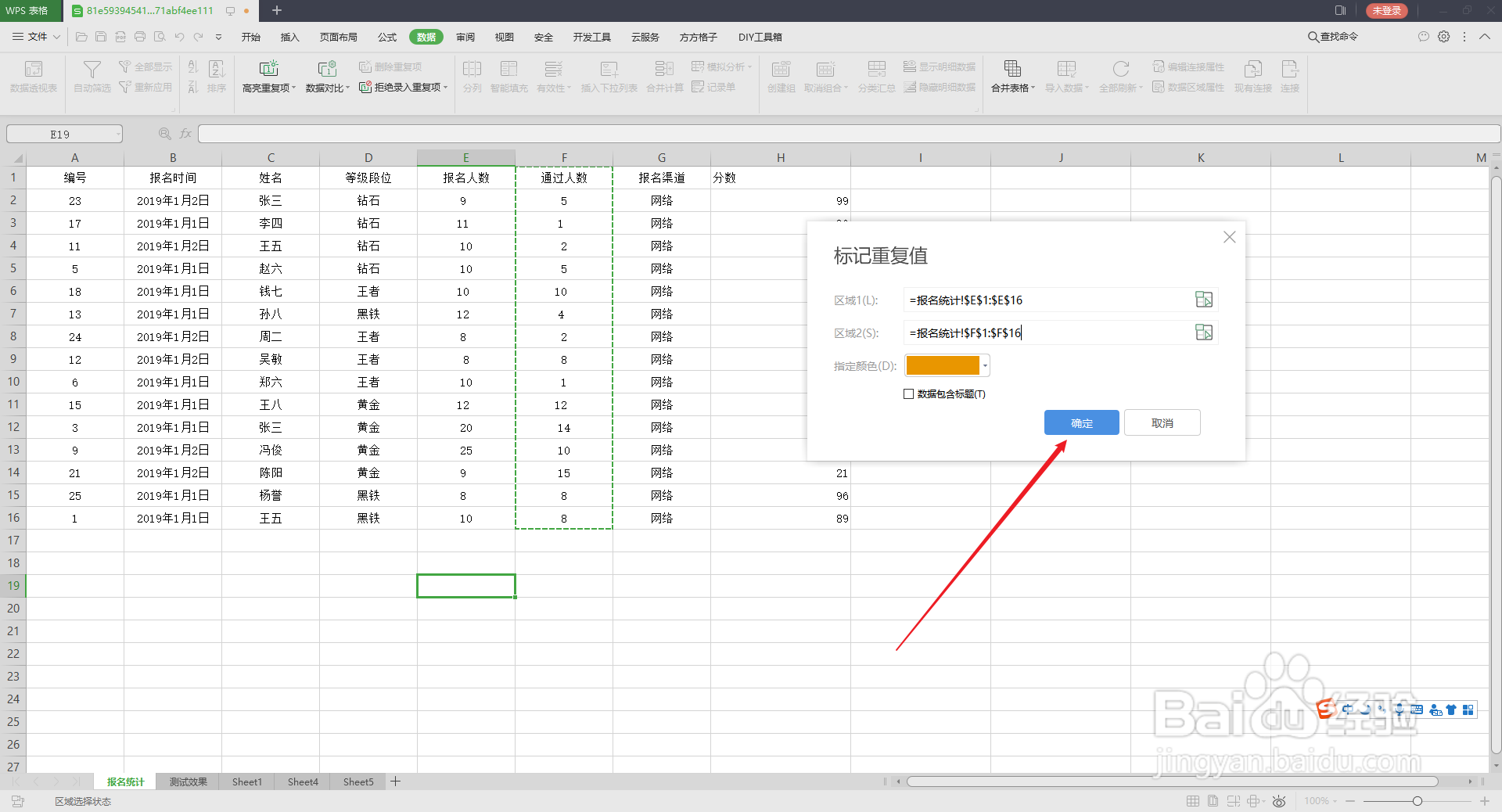Check the 数据包含标题 checkbox
Viewport: 1502px width, 812px height.
[x=908, y=394]
